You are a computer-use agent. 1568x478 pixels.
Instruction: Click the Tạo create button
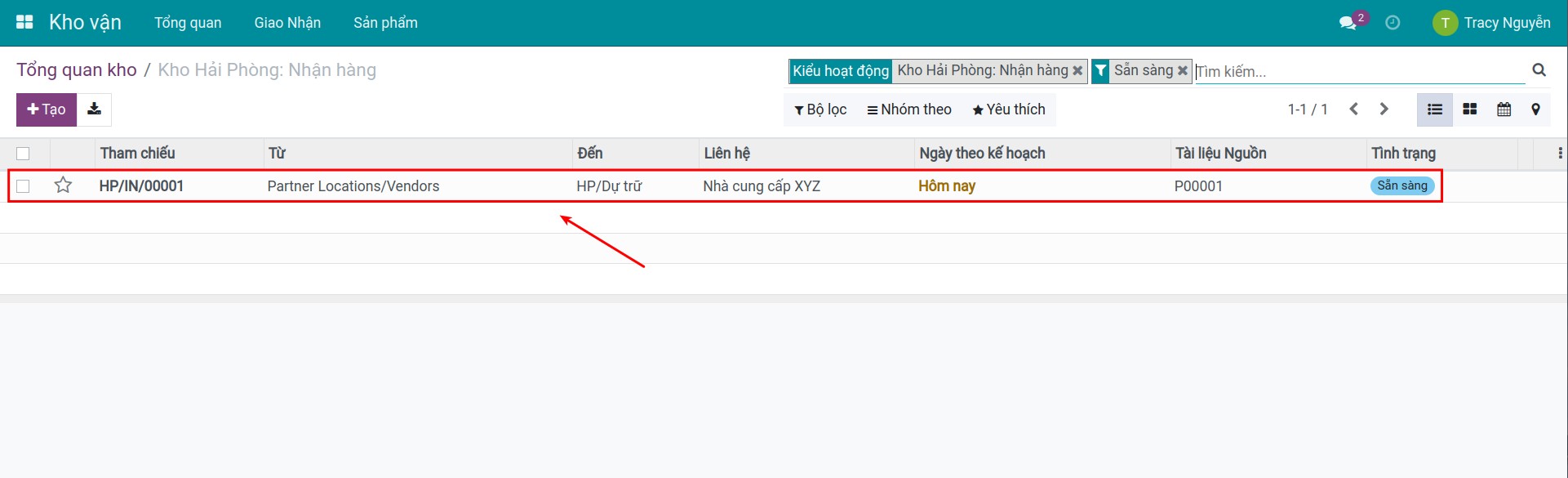point(47,109)
